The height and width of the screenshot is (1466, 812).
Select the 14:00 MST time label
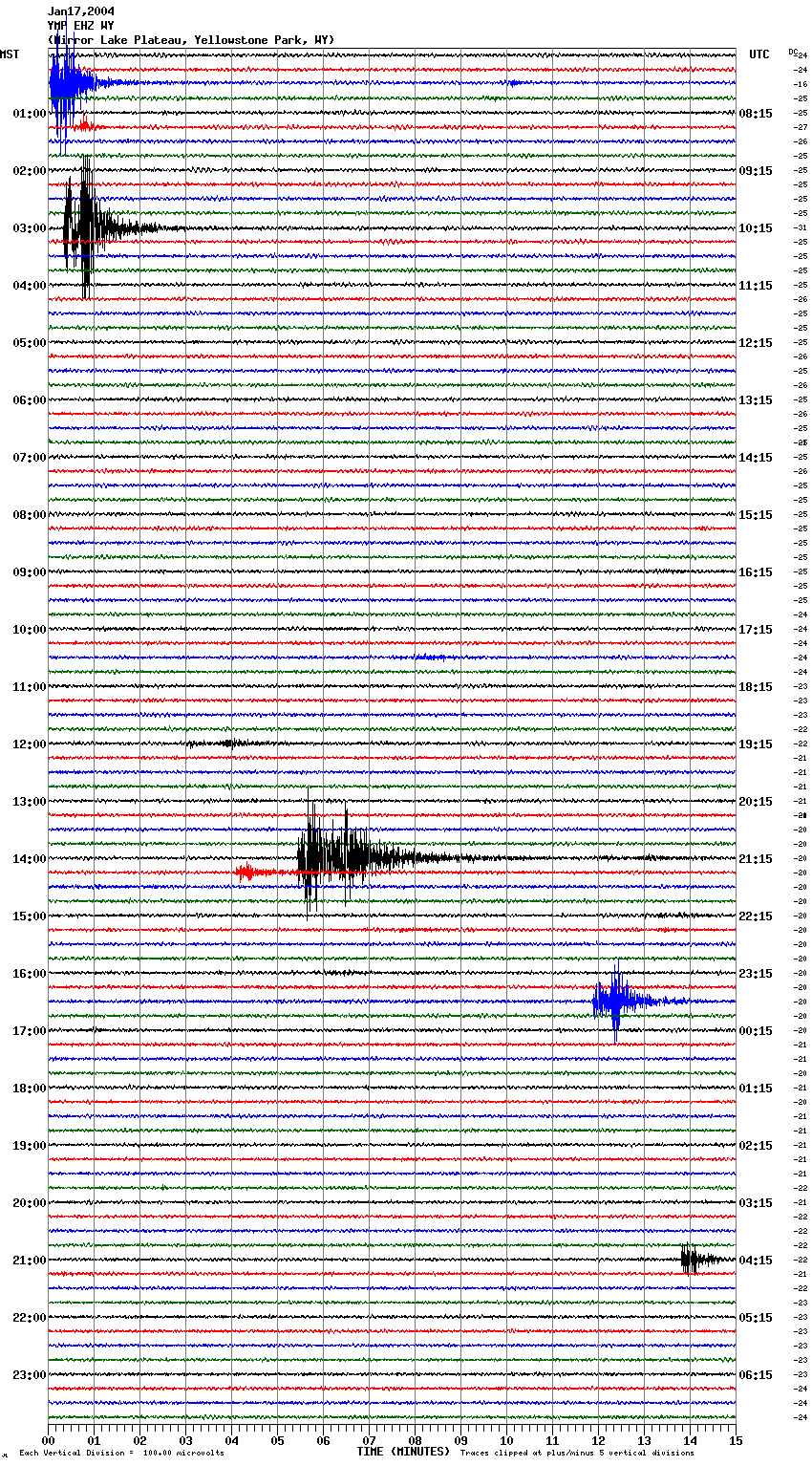point(30,859)
